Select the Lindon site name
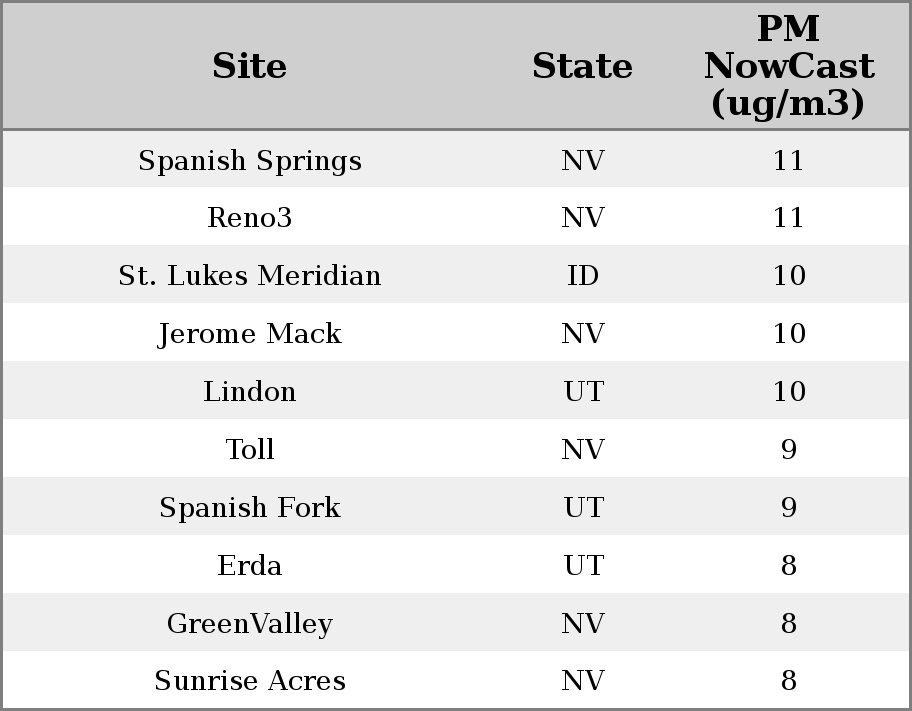The image size is (912, 711). (250, 392)
